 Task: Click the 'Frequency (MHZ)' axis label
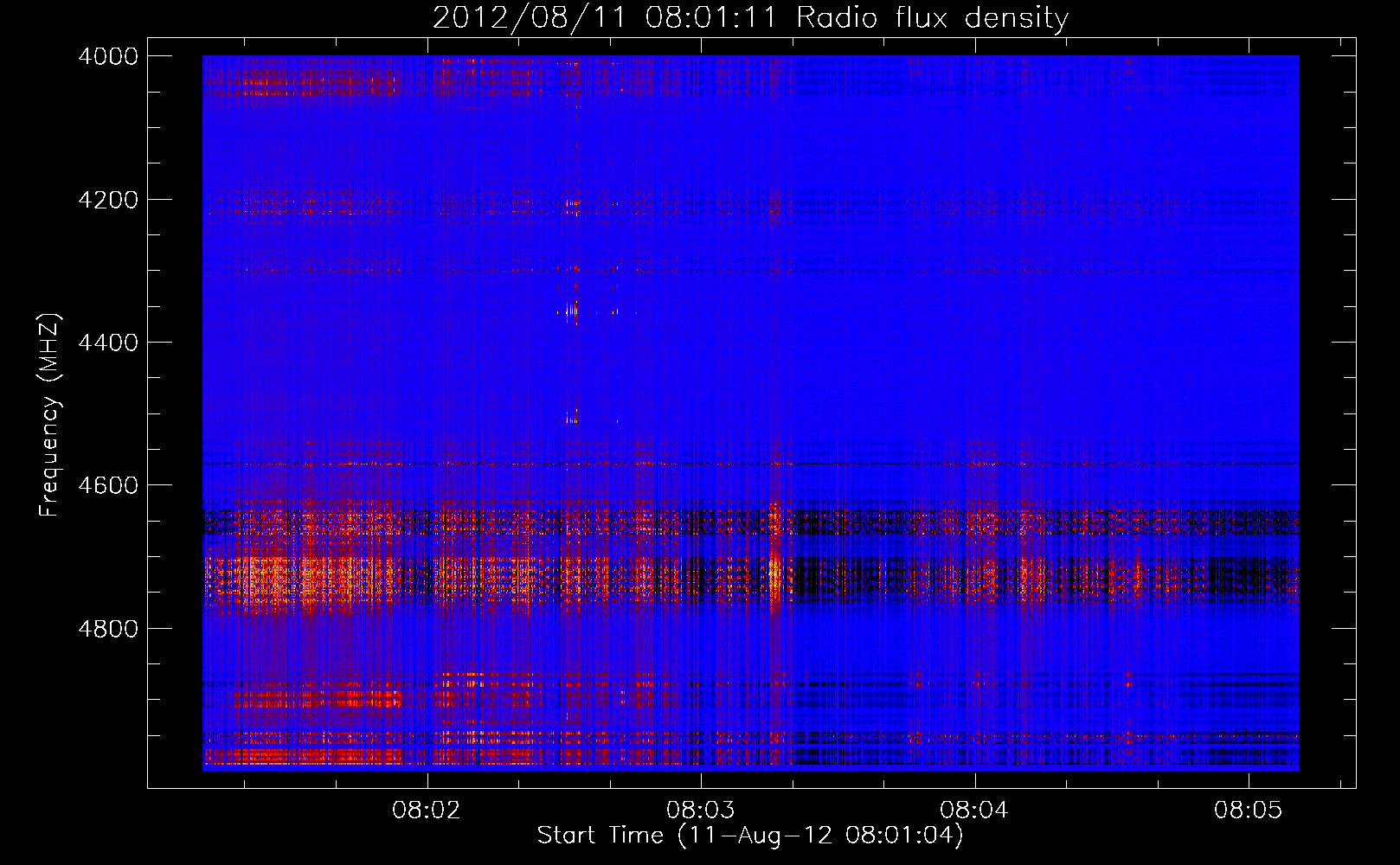tap(49, 415)
